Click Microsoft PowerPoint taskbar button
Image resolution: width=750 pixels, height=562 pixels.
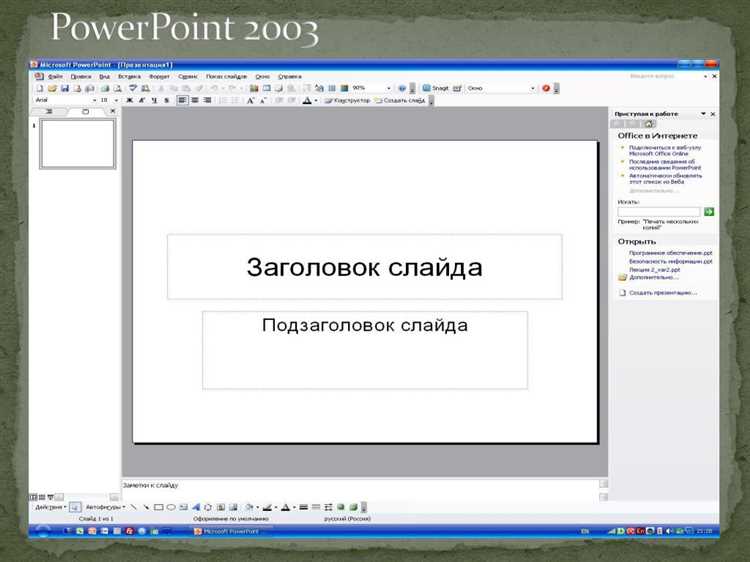coord(232,531)
